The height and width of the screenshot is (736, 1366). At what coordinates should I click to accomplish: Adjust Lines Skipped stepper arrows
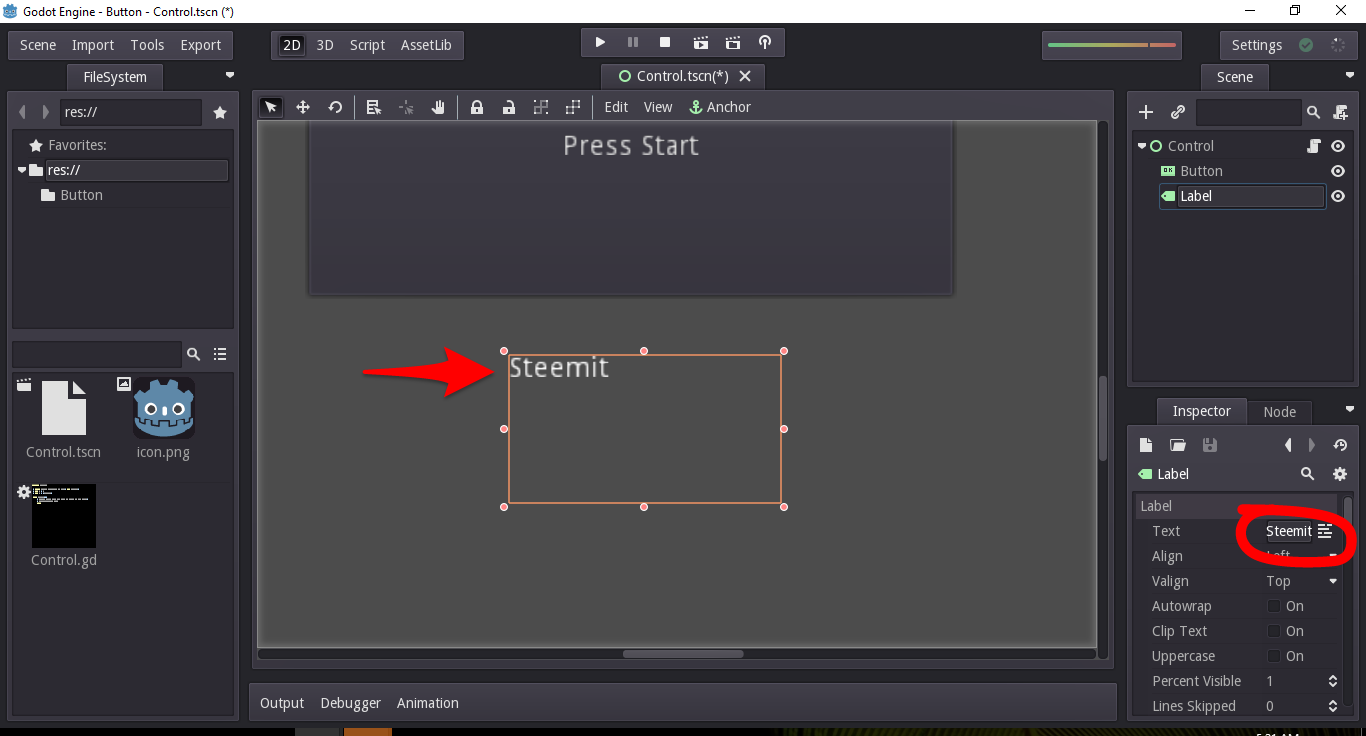(x=1332, y=706)
